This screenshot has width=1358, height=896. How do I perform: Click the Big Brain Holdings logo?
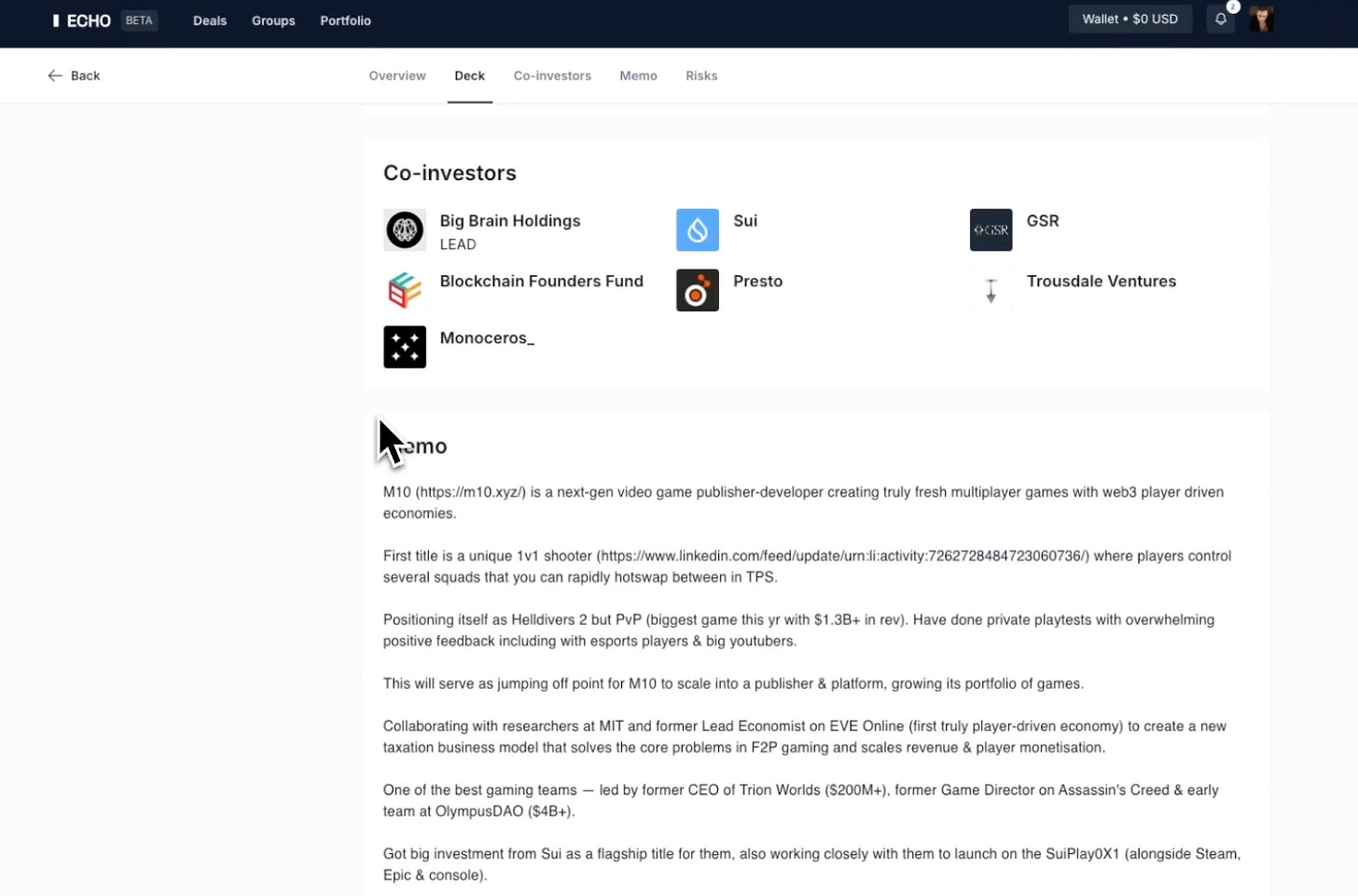pyautogui.click(x=405, y=230)
